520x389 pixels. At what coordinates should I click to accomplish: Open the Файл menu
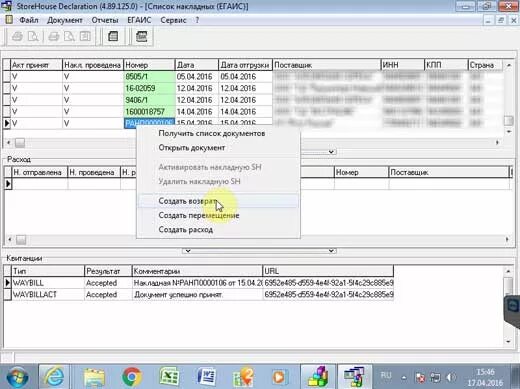[29, 20]
